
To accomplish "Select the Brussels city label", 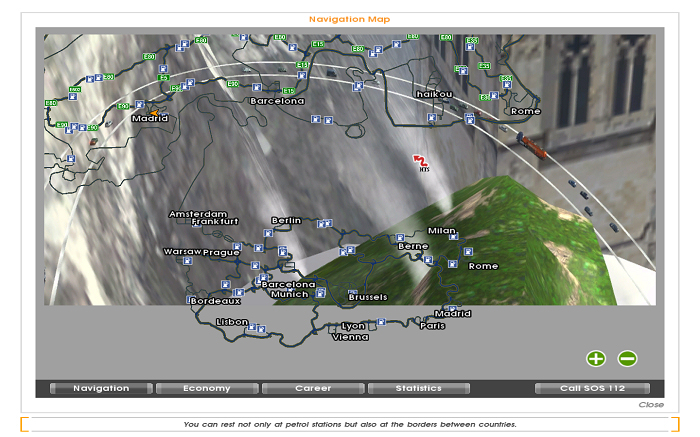I will pyautogui.click(x=368, y=297).
